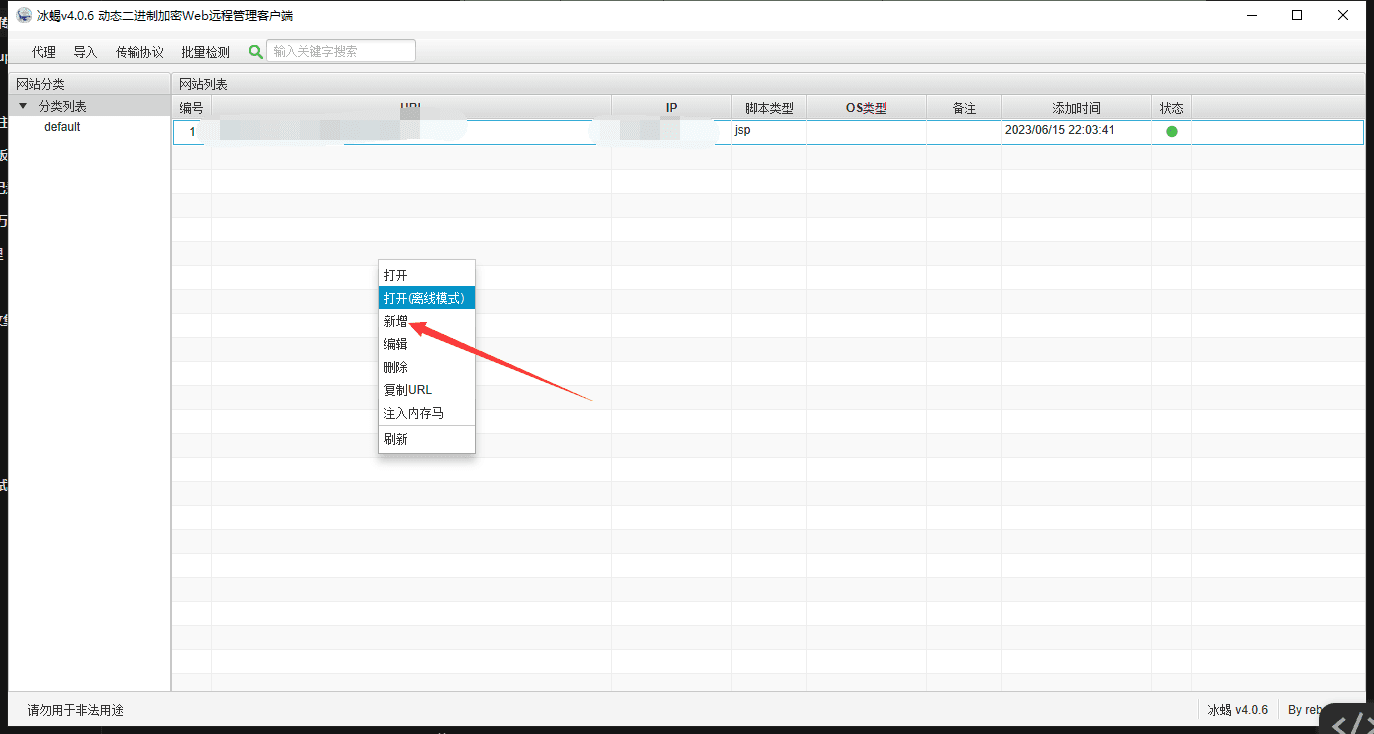This screenshot has width=1374, height=734.
Task: Click the green status dot in row 1
Action: click(x=1171, y=131)
